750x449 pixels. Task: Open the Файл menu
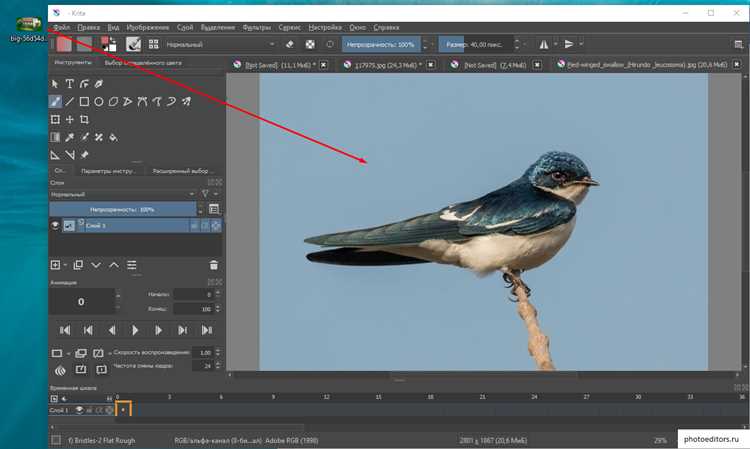point(62,27)
